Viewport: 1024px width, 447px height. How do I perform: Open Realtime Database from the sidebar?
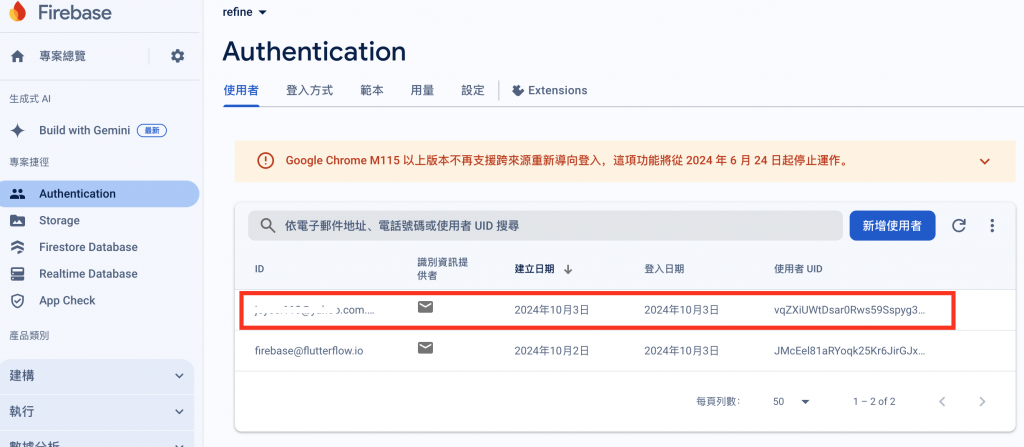tap(88, 274)
